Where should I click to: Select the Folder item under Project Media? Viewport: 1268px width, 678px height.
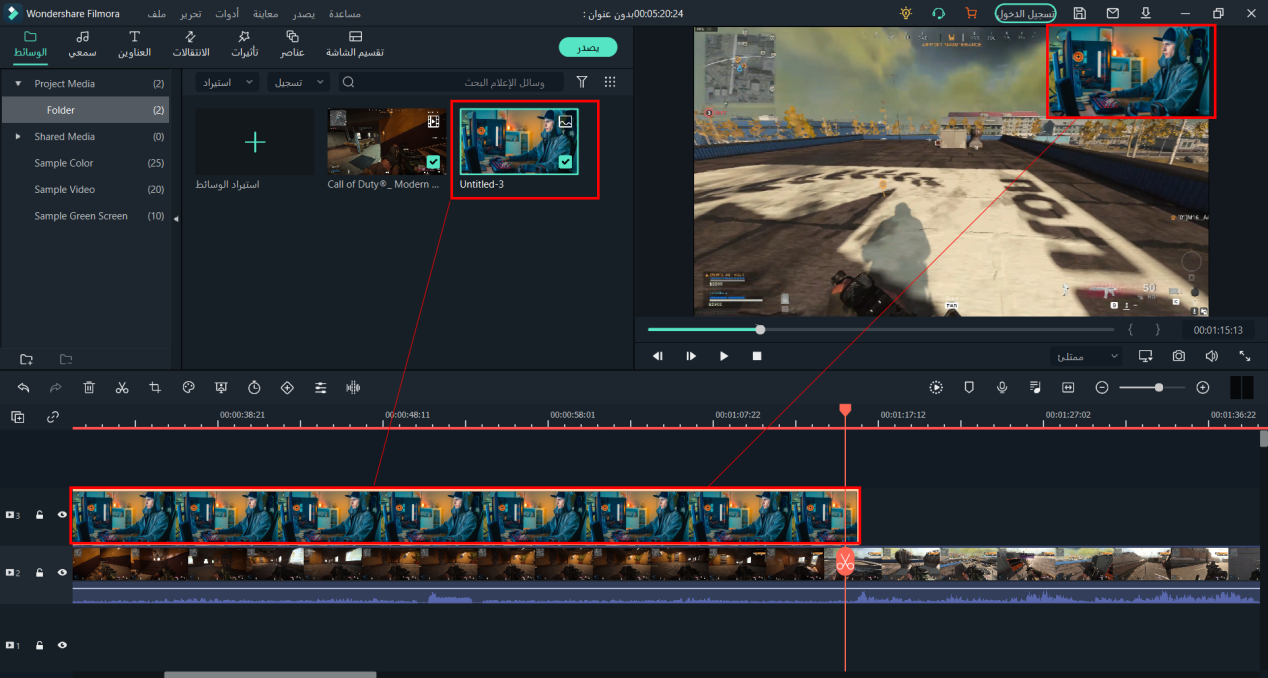85,110
